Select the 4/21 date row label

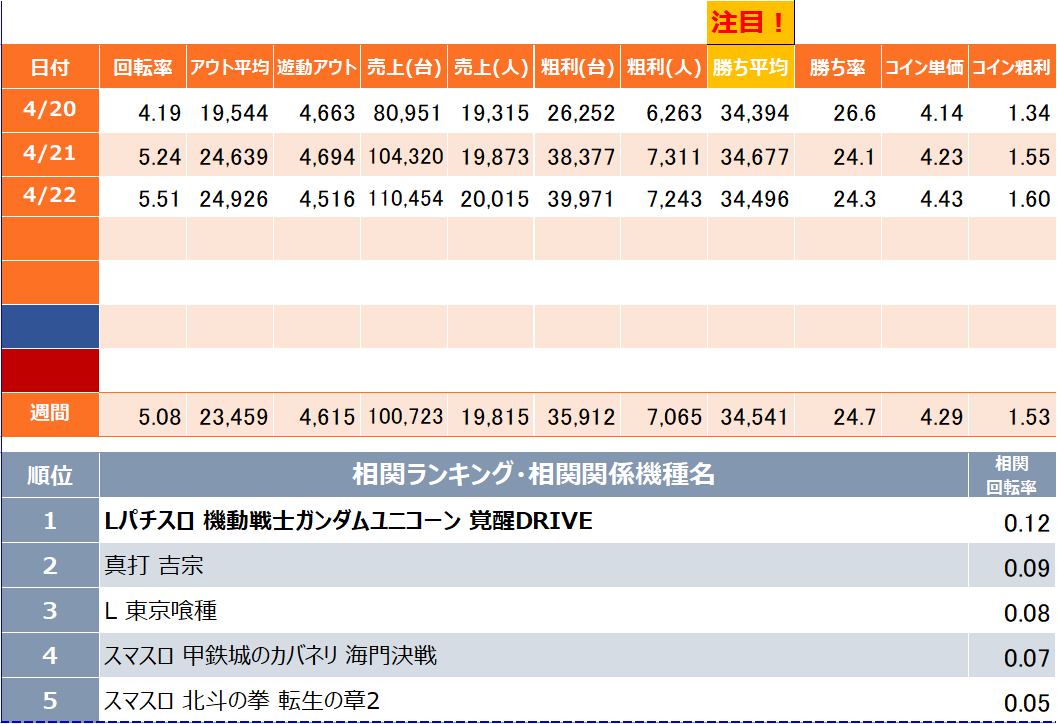pos(50,155)
